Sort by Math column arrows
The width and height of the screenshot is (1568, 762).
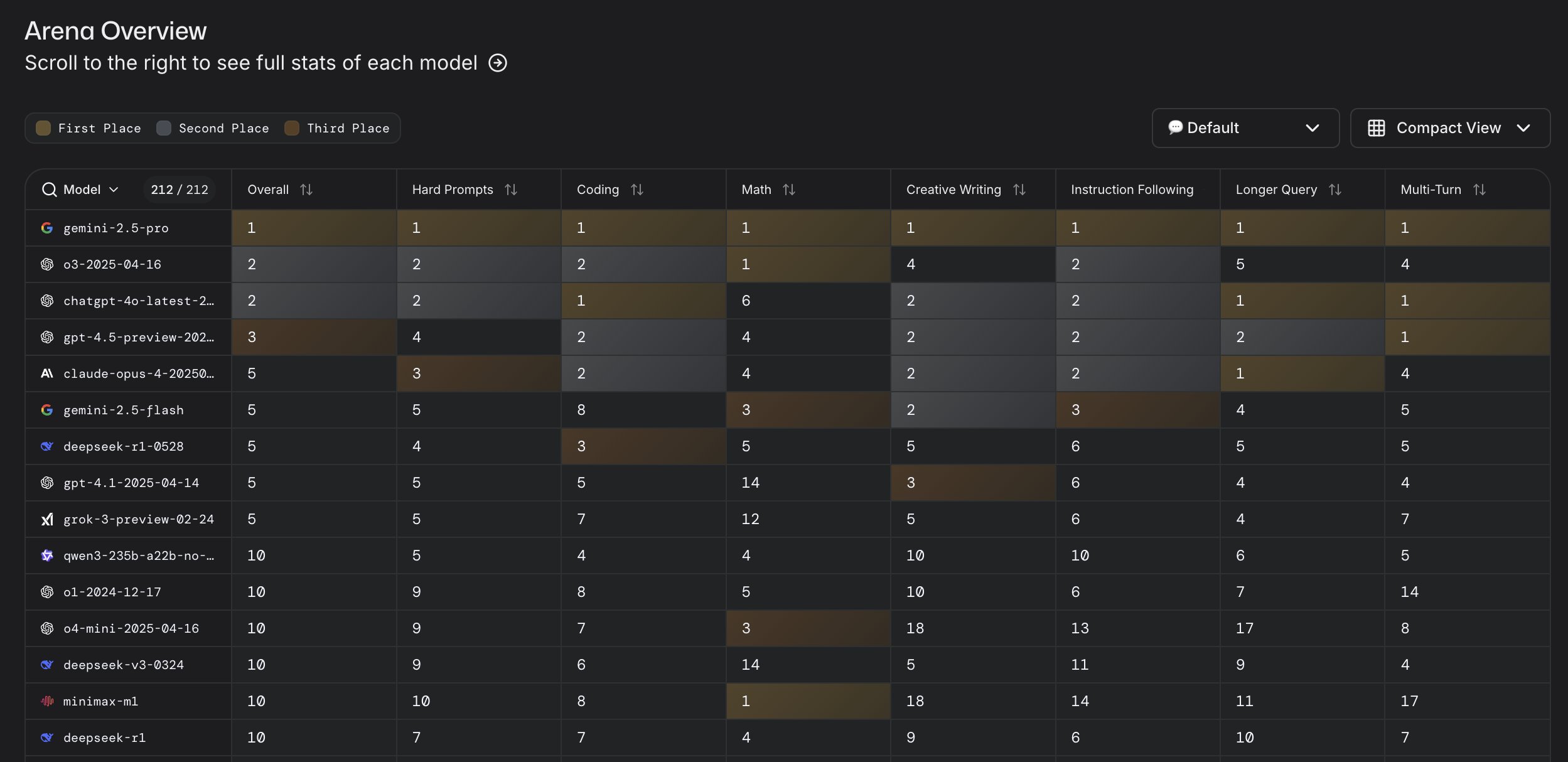tap(789, 190)
